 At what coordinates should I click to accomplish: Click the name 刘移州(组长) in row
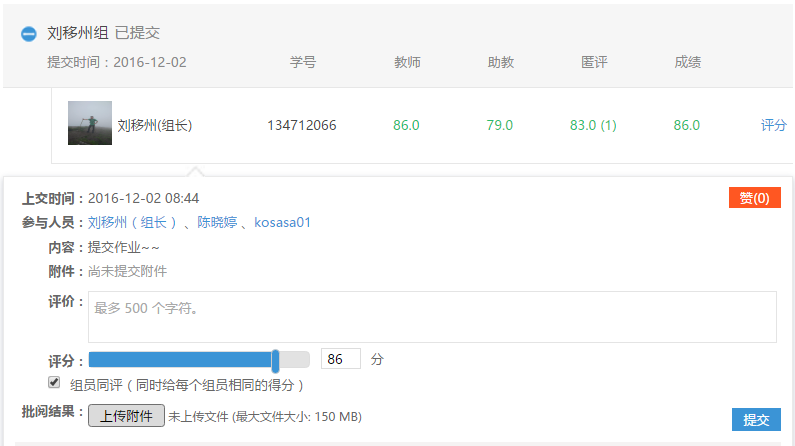(155, 125)
